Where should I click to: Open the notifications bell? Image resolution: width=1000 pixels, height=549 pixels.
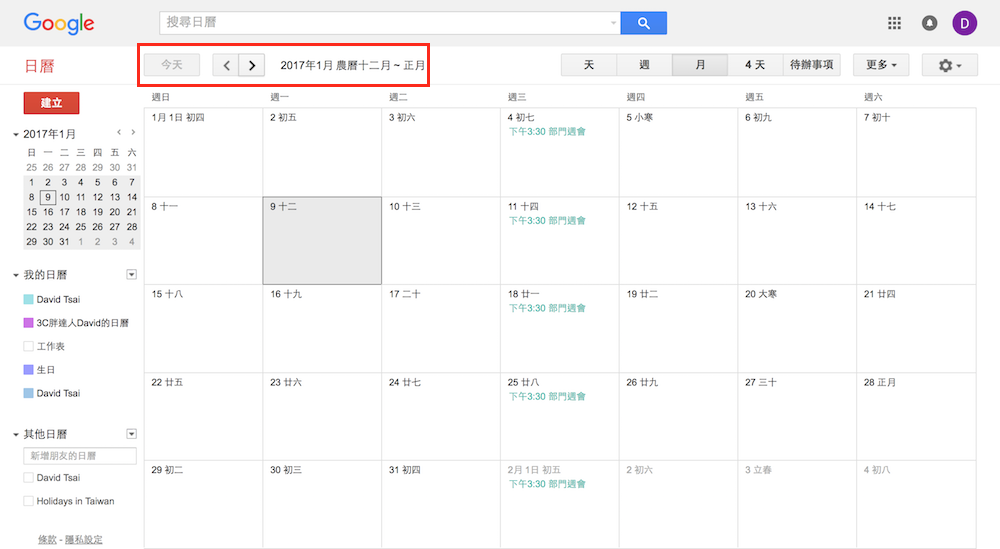(x=929, y=23)
